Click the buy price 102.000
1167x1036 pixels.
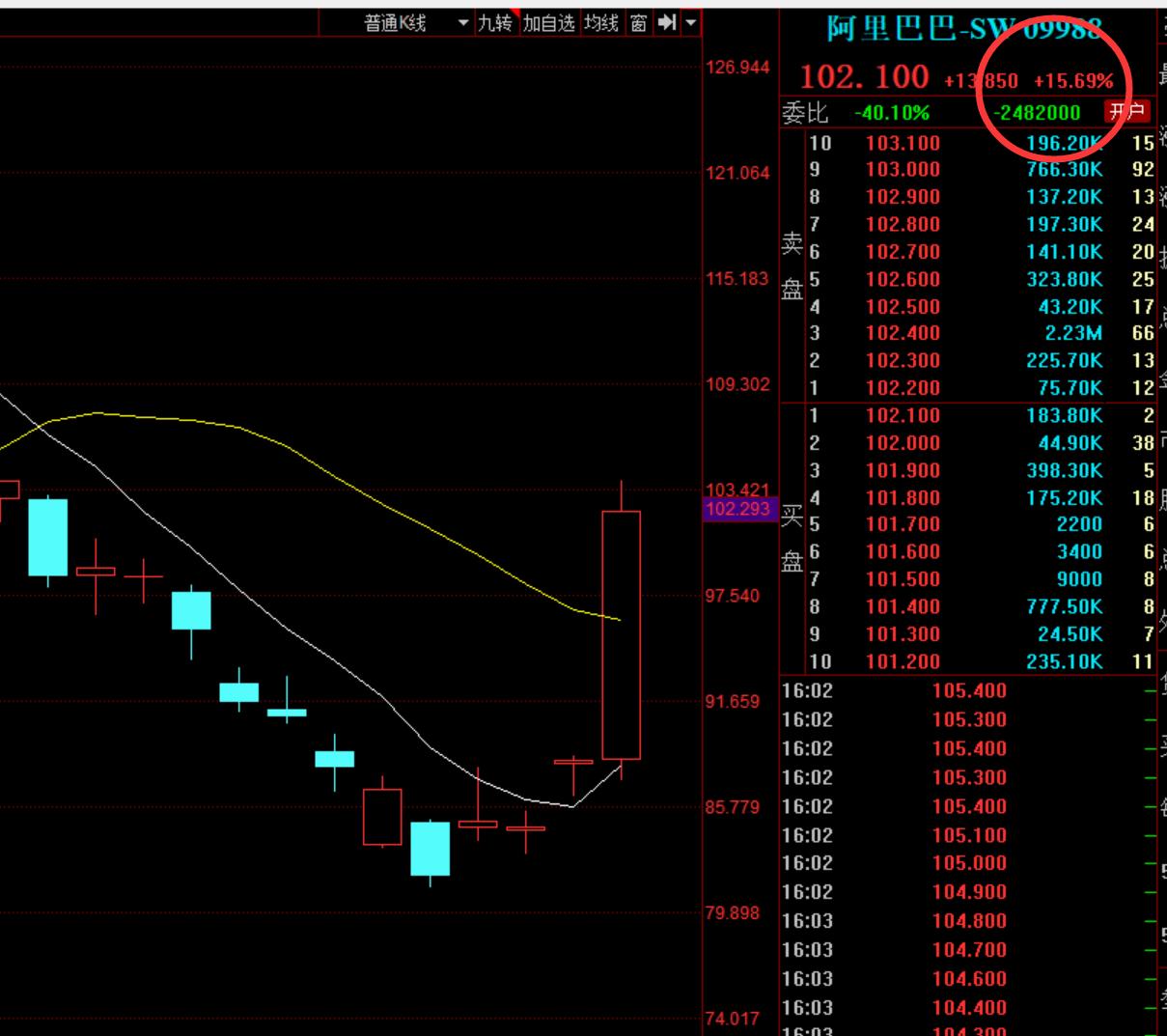coord(903,443)
